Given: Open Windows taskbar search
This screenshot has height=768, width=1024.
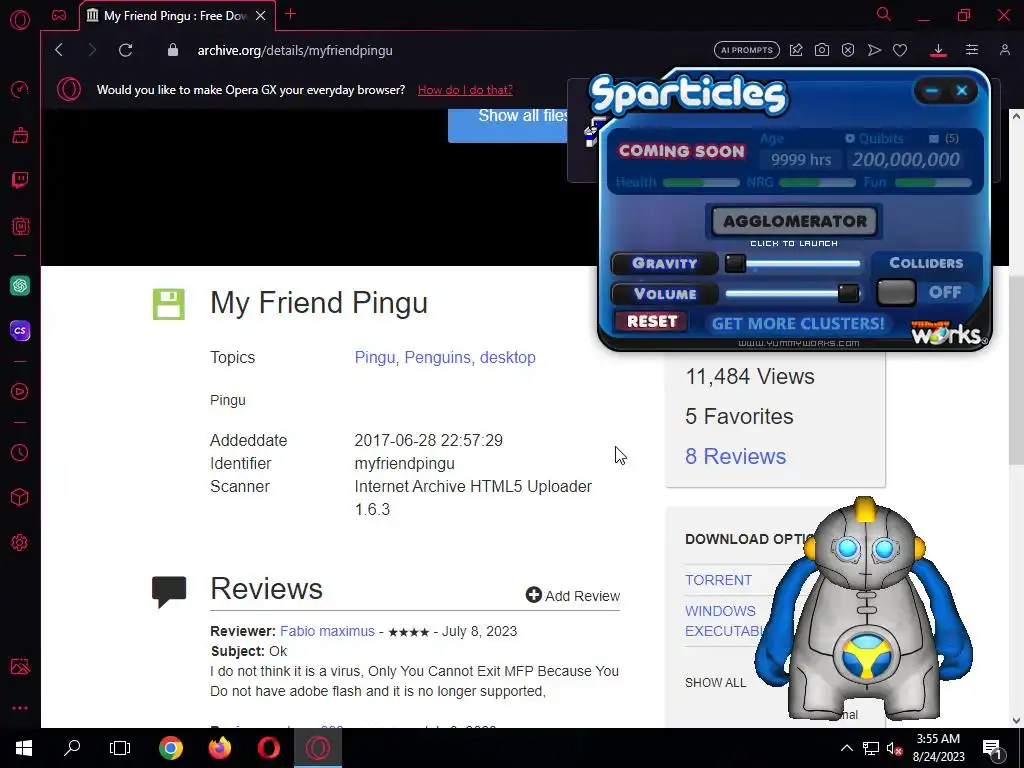Looking at the screenshot, I should pos(72,748).
